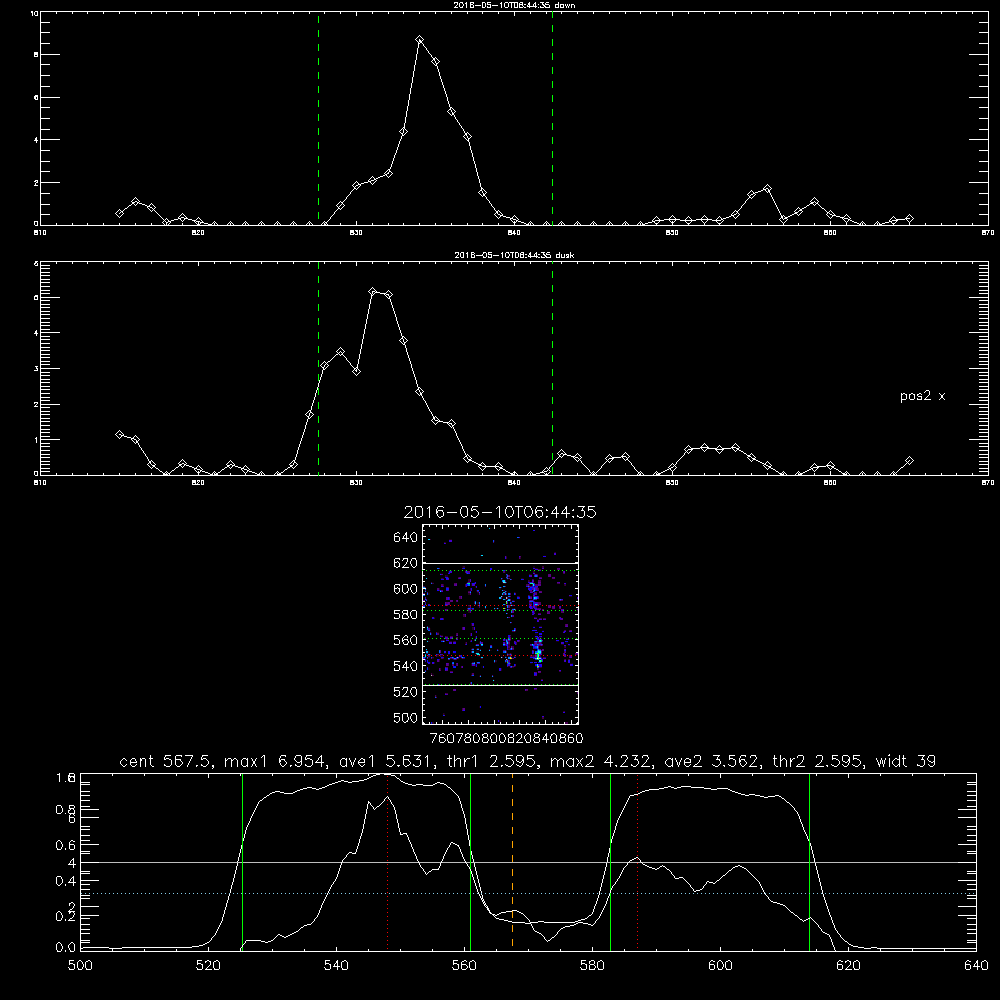Click the green solid line near 561 in bottom plot
Screen dimensions: 1000x1000
[x=470, y=861]
